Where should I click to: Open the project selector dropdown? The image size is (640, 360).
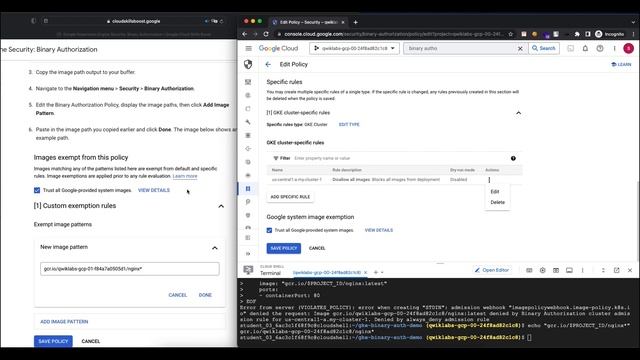(x=354, y=48)
